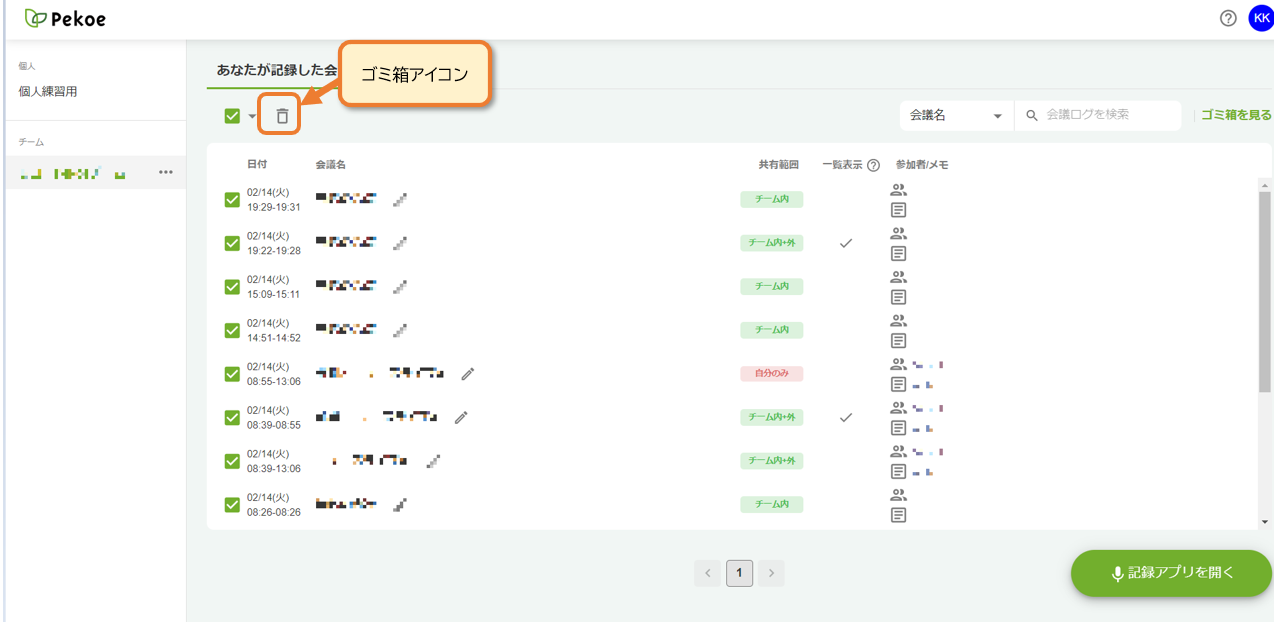Go to next page with right chevron
This screenshot has width=1275, height=622.
770,573
